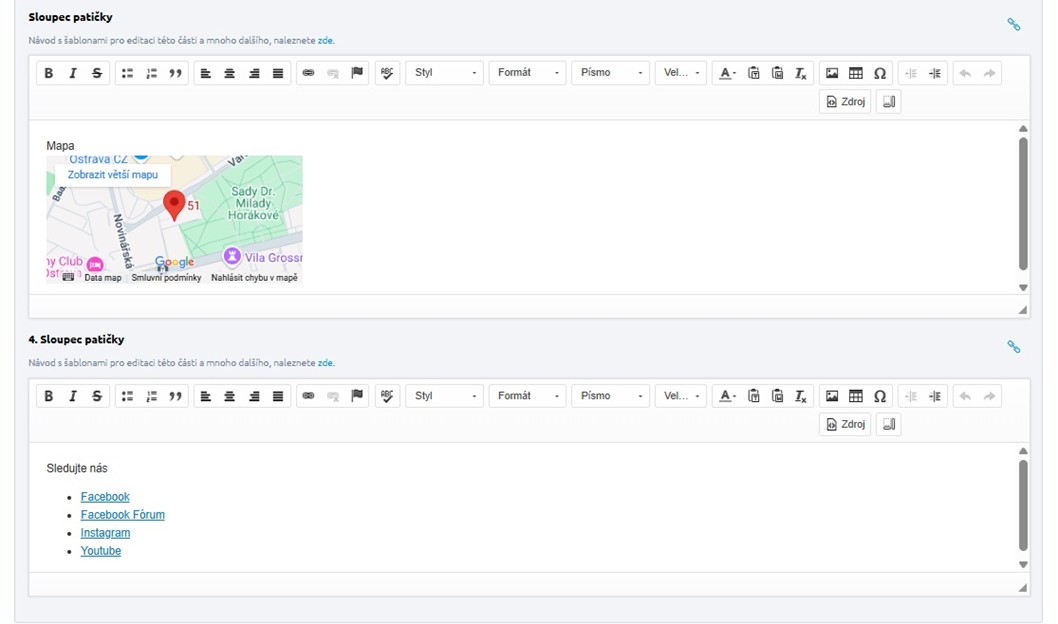This screenshot has width=1058, height=624.
Task: Toggle italic in the 4. Sloupec patičky editor
Action: tap(73, 396)
